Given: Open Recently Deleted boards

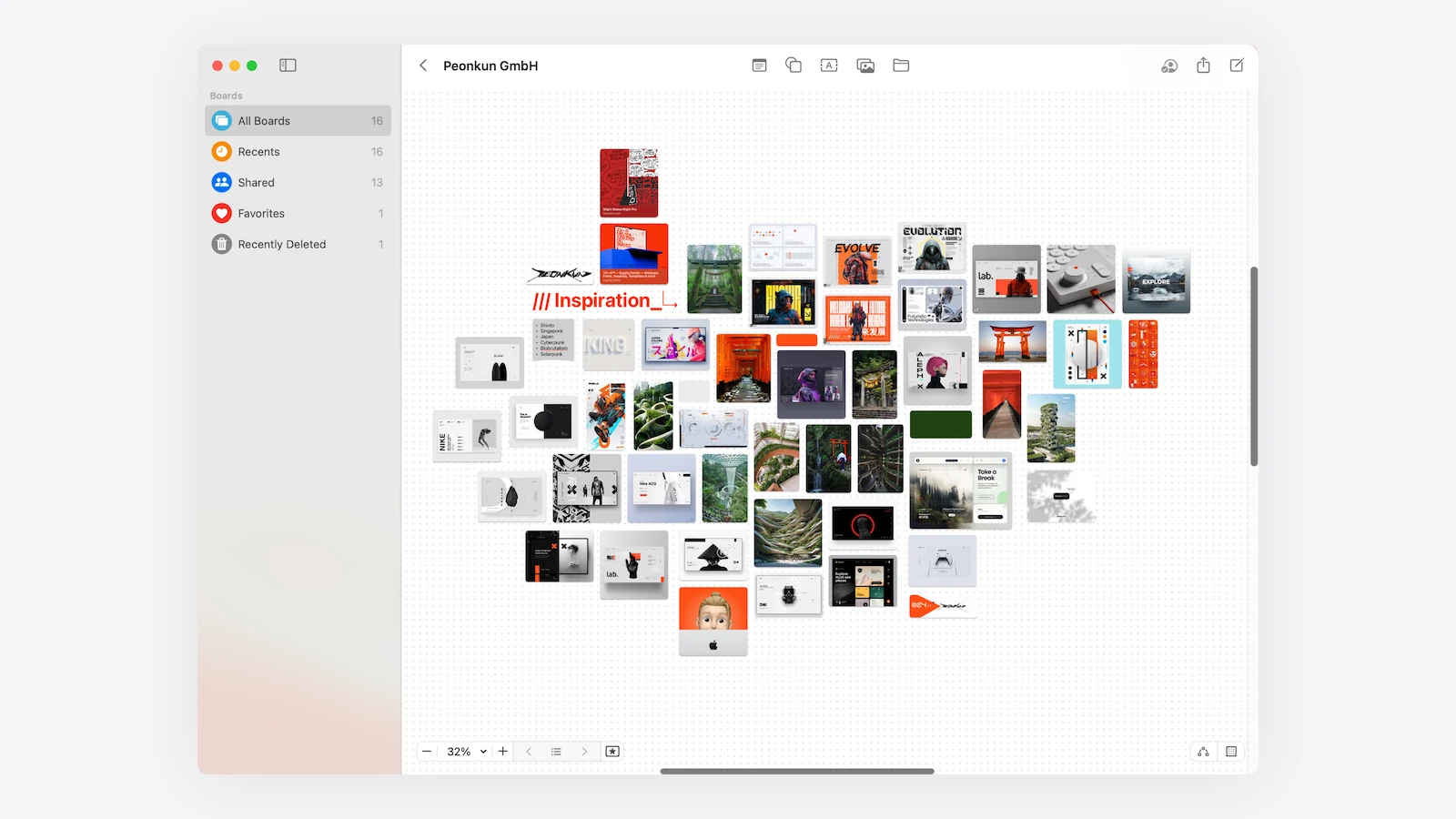Looking at the screenshot, I should [281, 245].
